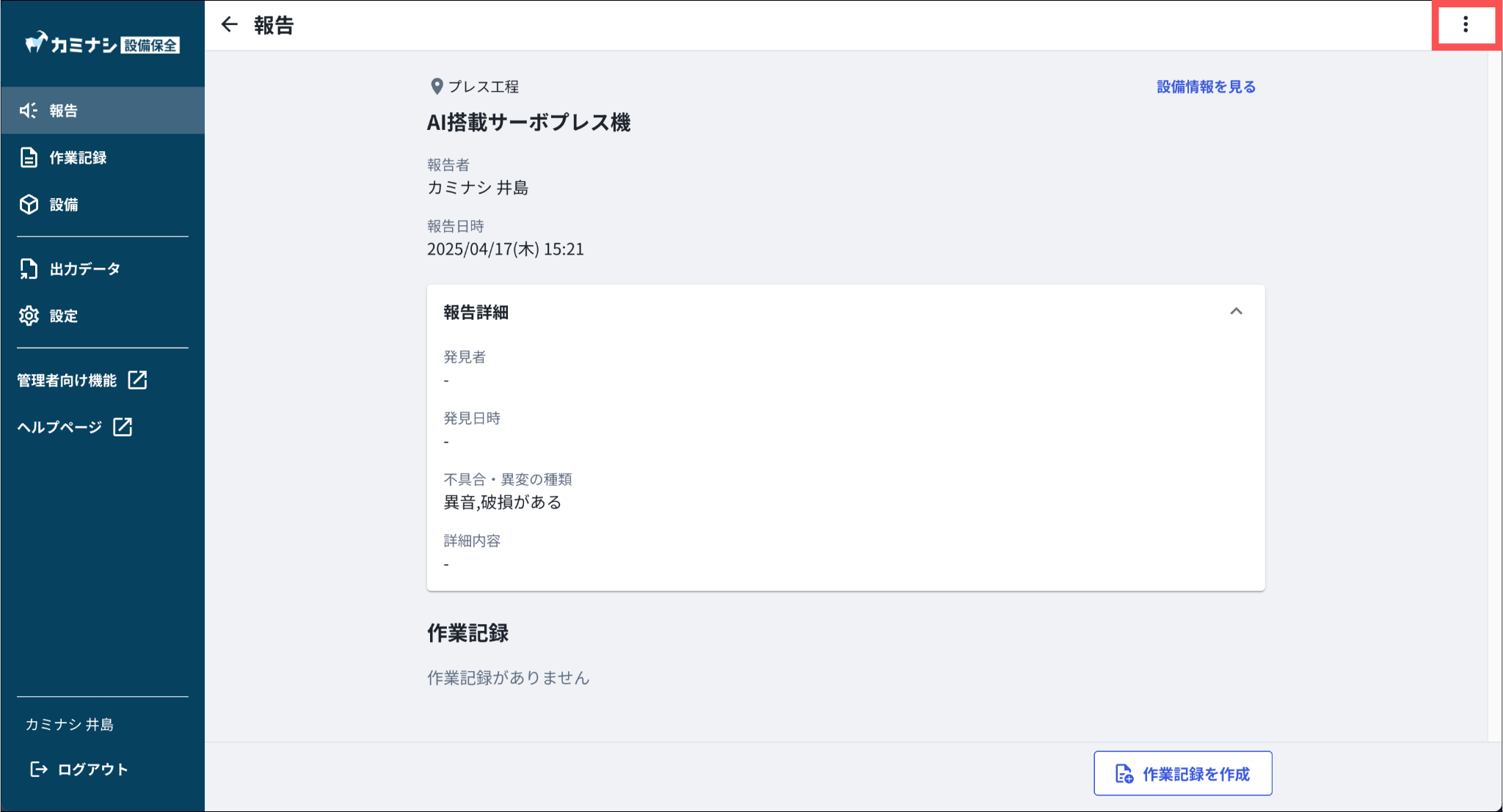The image size is (1503, 812).
Task: Open ヘルプページ link
Action: (x=75, y=427)
